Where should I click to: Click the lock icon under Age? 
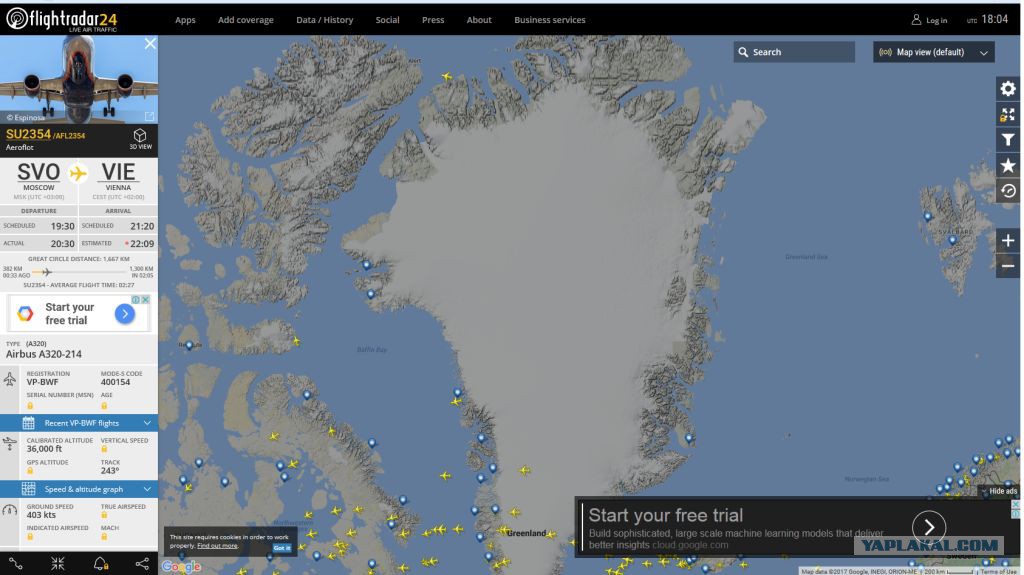tap(104, 405)
